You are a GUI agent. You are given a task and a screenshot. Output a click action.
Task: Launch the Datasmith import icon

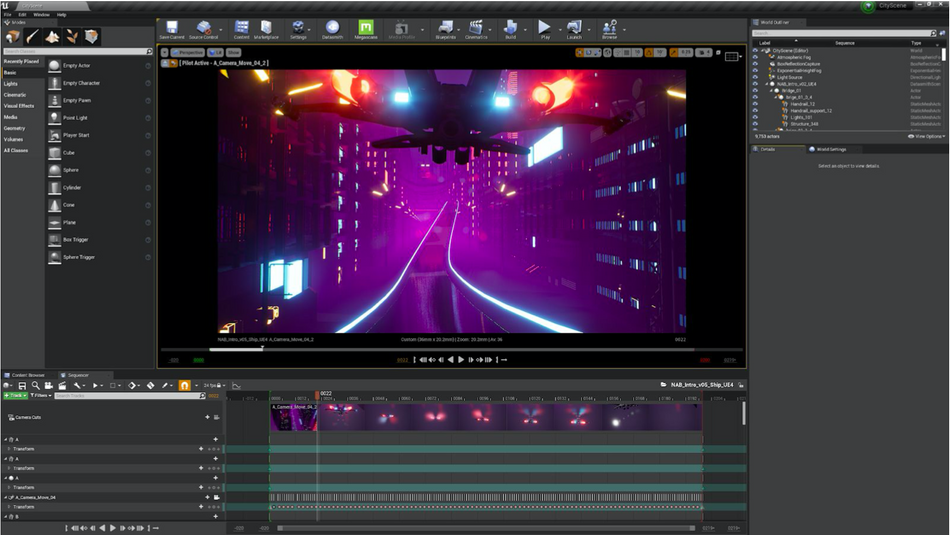pos(332,29)
